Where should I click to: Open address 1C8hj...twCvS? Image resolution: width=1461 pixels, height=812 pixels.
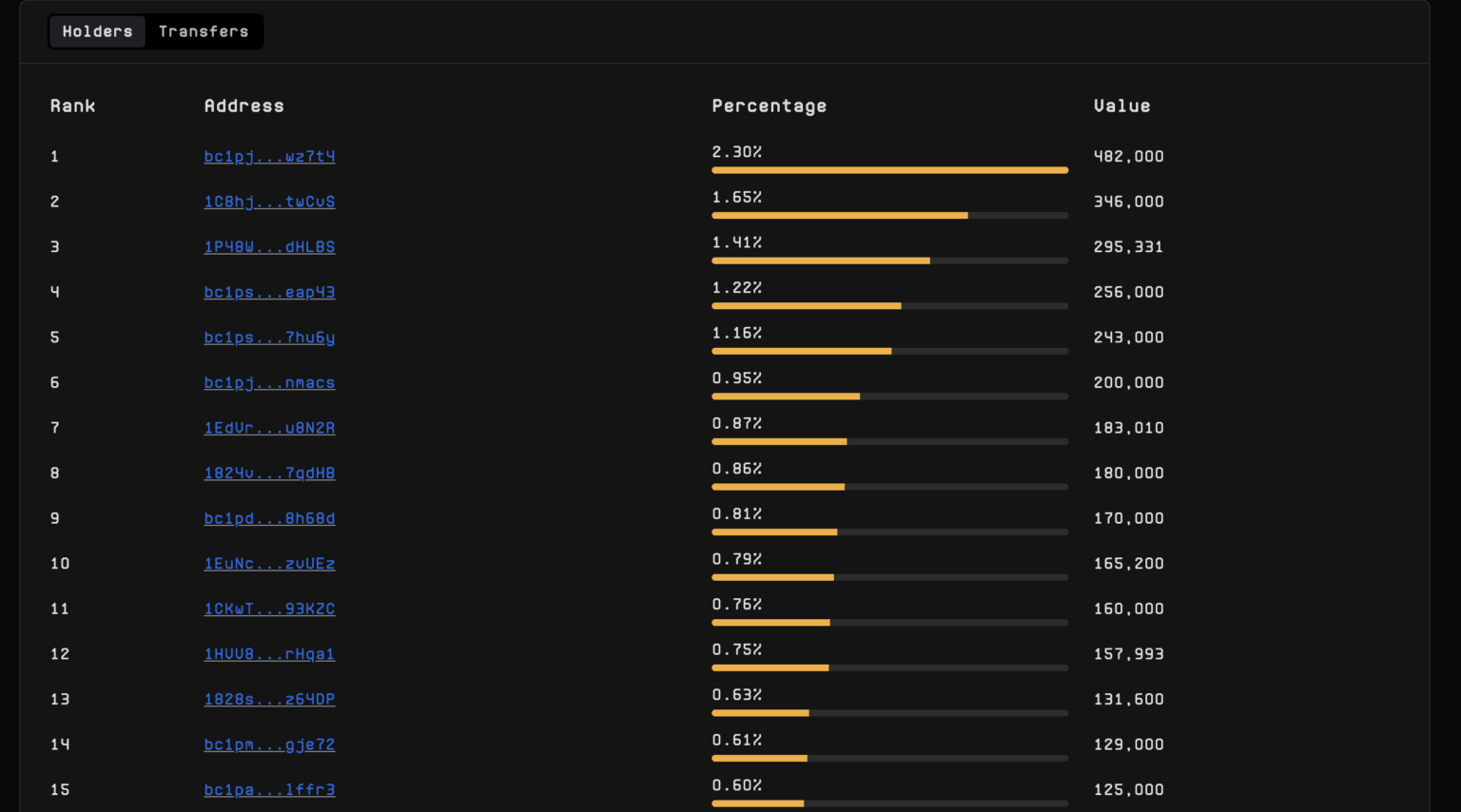click(x=269, y=202)
